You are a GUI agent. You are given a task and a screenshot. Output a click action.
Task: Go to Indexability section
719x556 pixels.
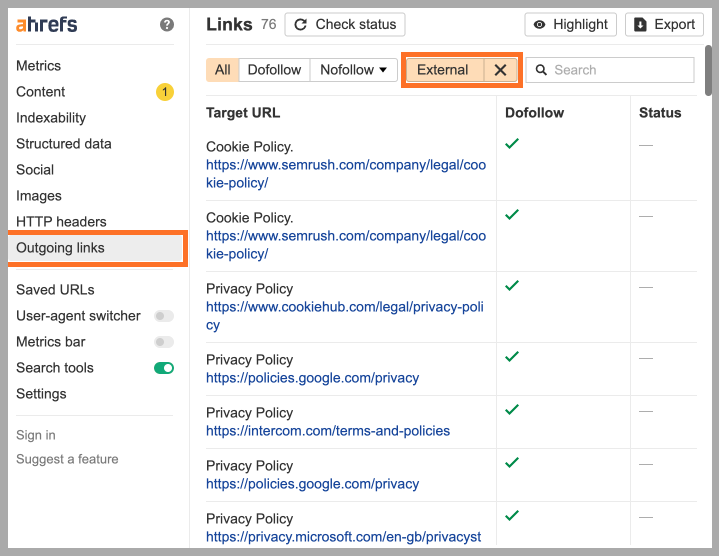[x=51, y=118]
